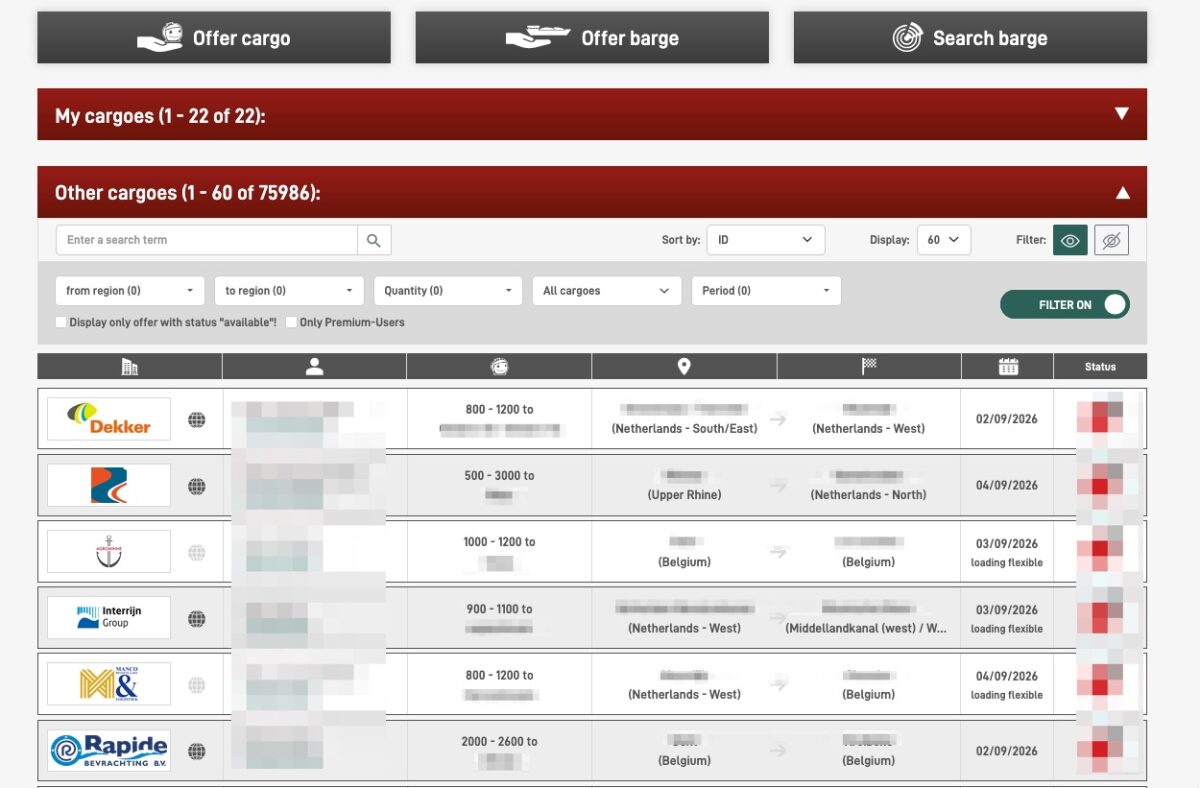
Task: Open the Dekker company logo
Action: 109,419
